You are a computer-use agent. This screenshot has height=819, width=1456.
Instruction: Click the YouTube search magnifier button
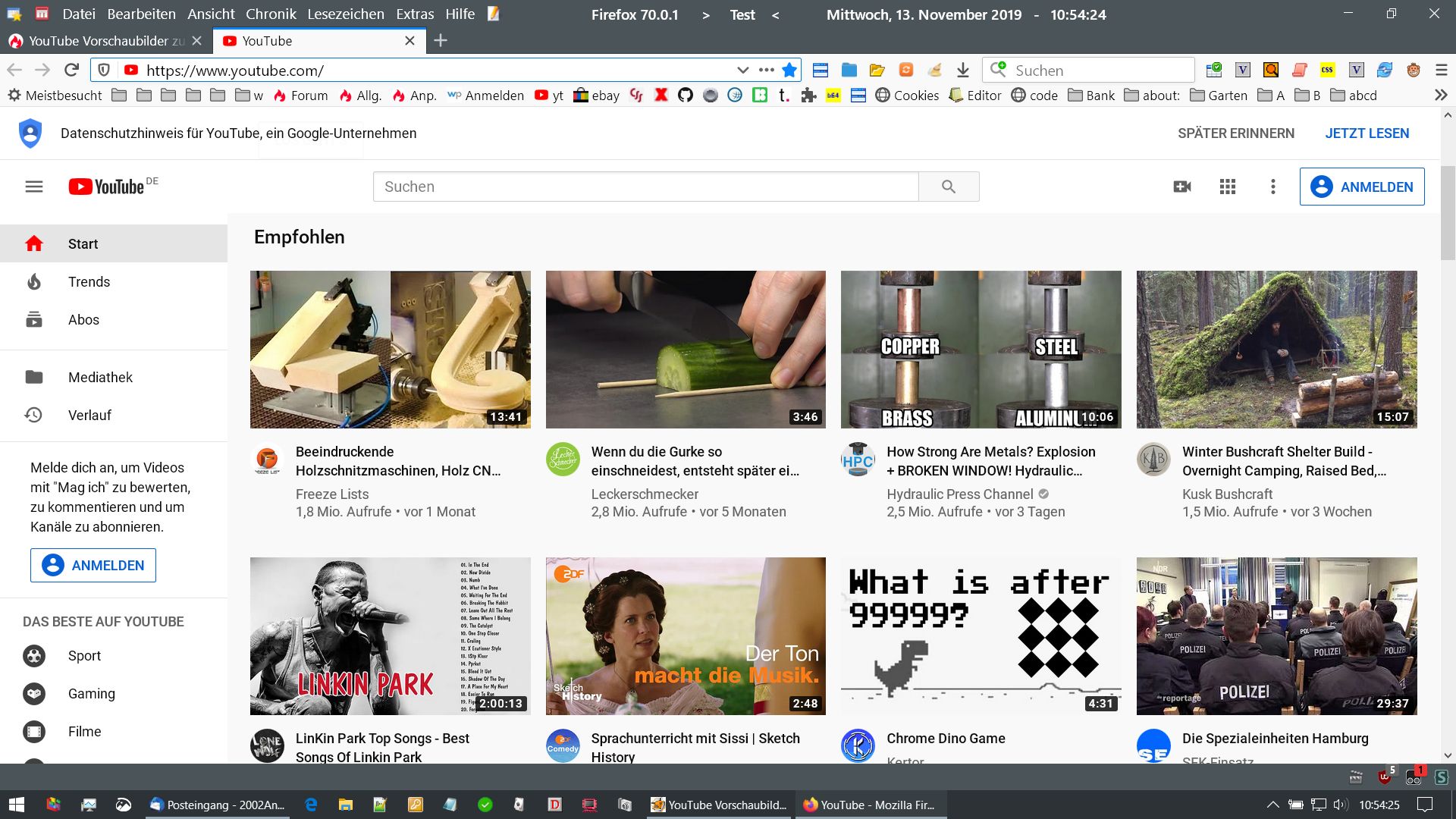coord(948,187)
